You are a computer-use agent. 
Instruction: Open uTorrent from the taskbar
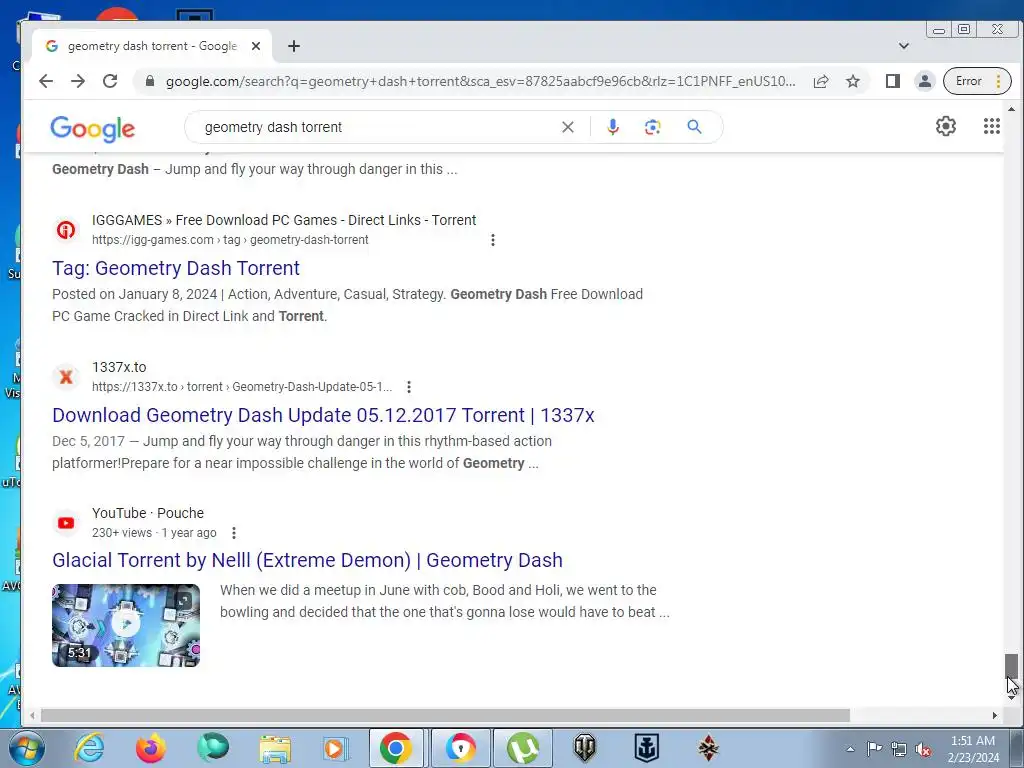click(522, 748)
